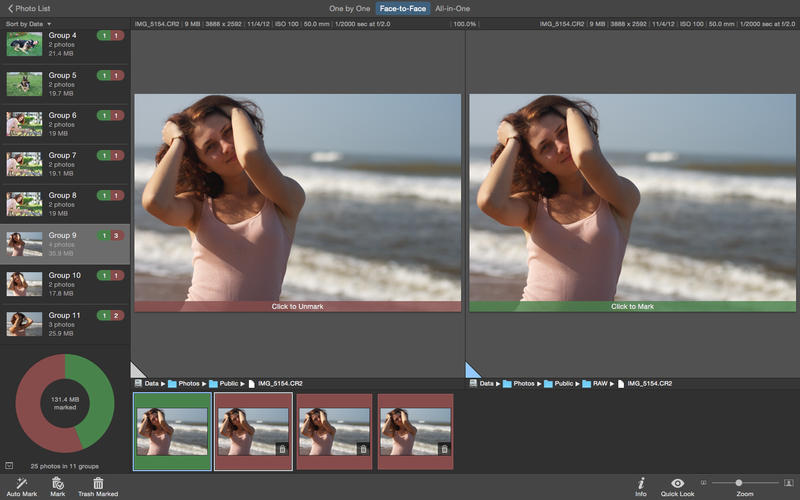The height and width of the screenshot is (500, 800).
Task: Select Group 10 in the photo list
Action: tap(64, 284)
